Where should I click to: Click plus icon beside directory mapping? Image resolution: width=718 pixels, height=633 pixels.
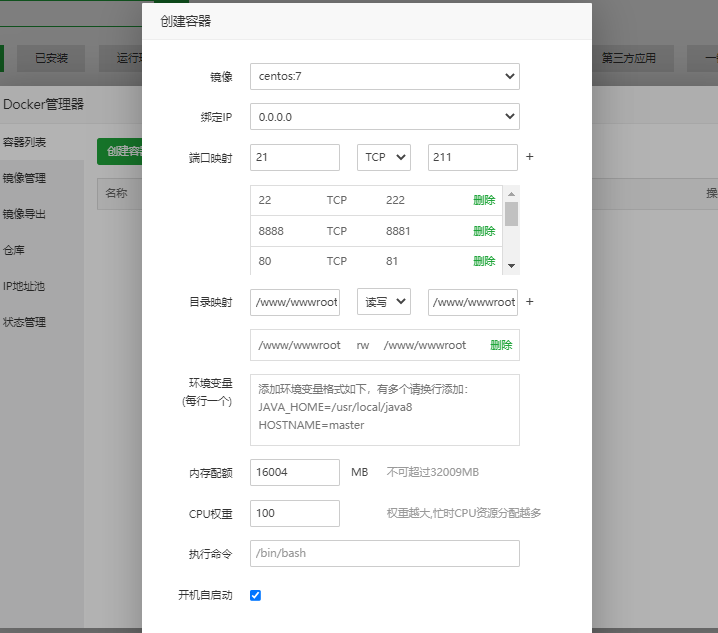click(529, 301)
